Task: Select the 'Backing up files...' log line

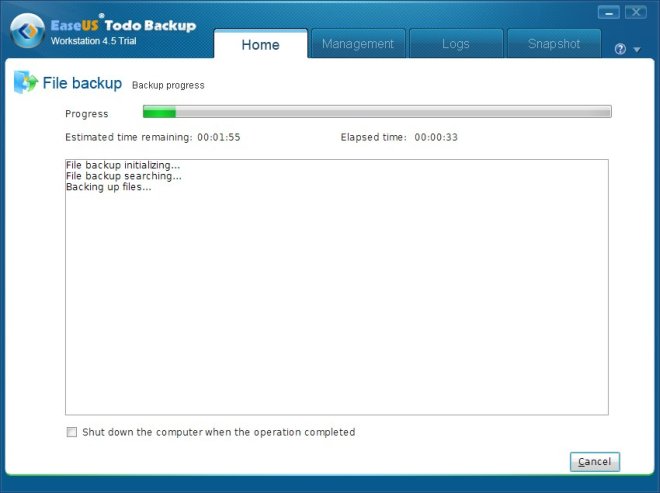Action: click(109, 187)
